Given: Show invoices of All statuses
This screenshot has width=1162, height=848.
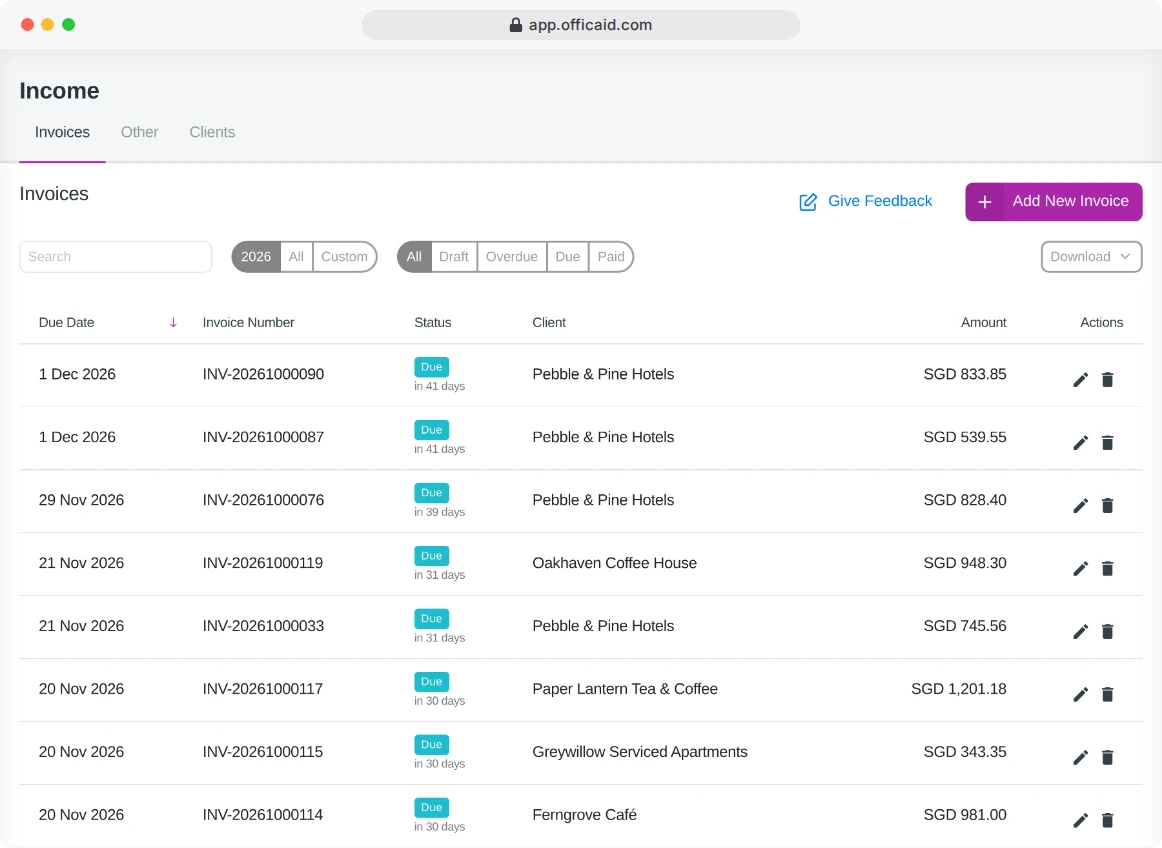Looking at the screenshot, I should [x=414, y=256].
